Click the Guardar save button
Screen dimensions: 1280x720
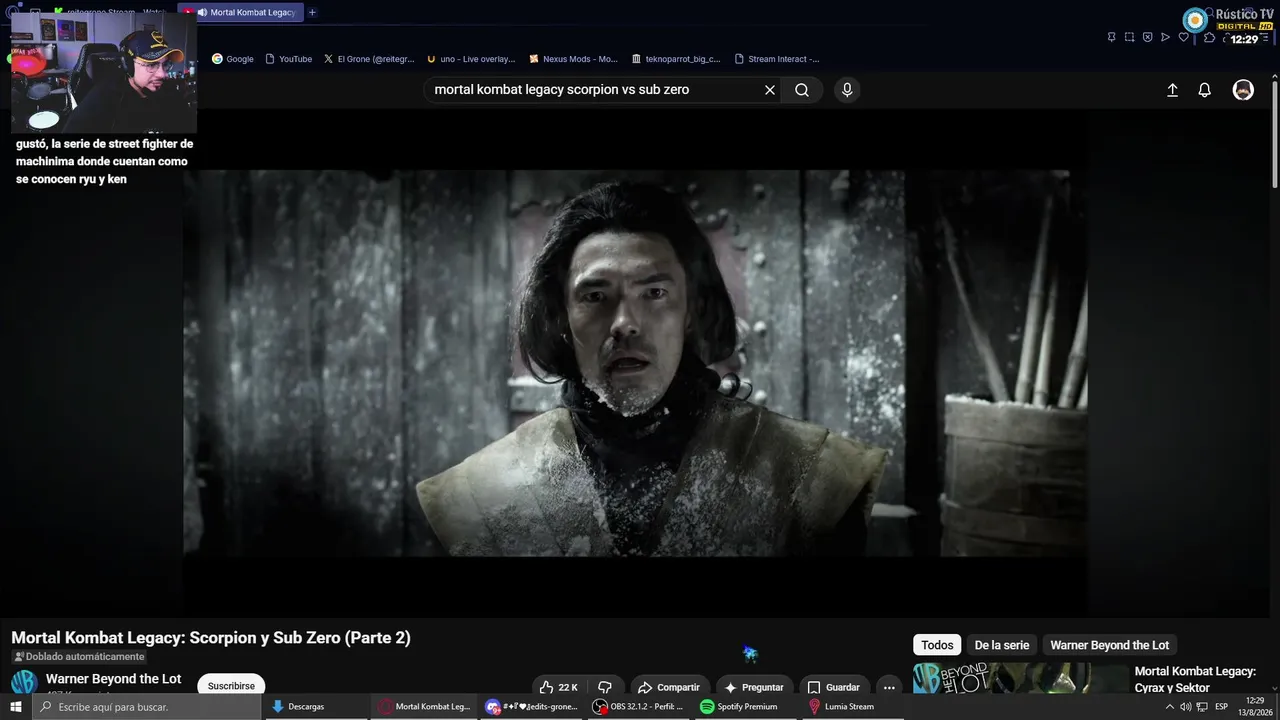(x=834, y=687)
